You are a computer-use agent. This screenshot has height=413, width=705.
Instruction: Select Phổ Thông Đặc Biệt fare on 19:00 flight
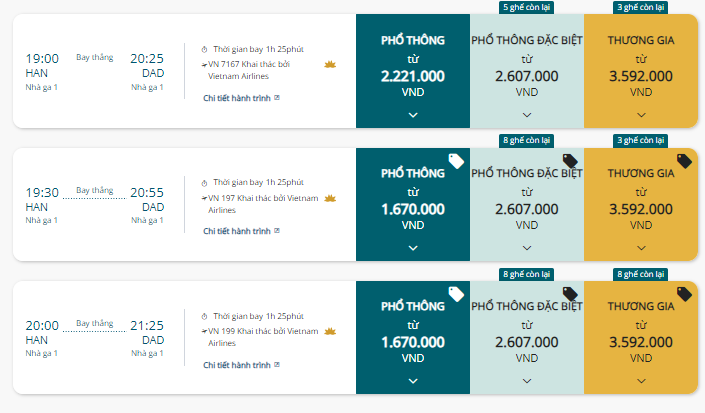point(527,71)
